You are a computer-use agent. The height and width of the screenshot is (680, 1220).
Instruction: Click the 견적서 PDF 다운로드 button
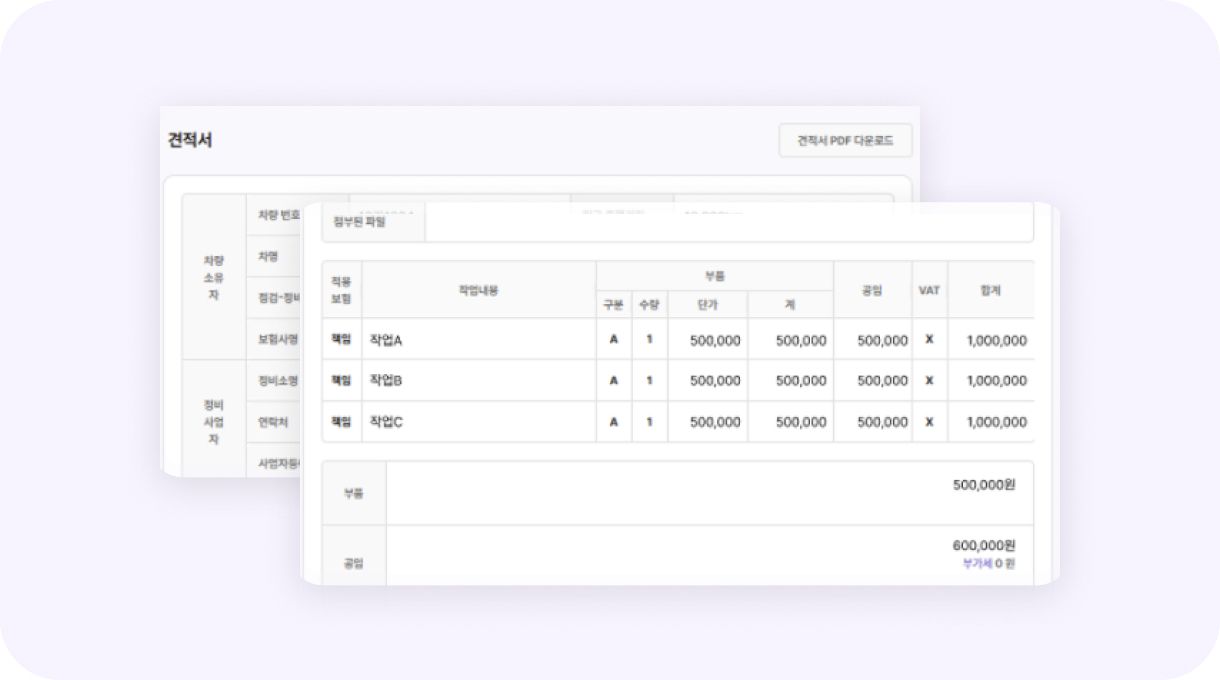pos(845,141)
